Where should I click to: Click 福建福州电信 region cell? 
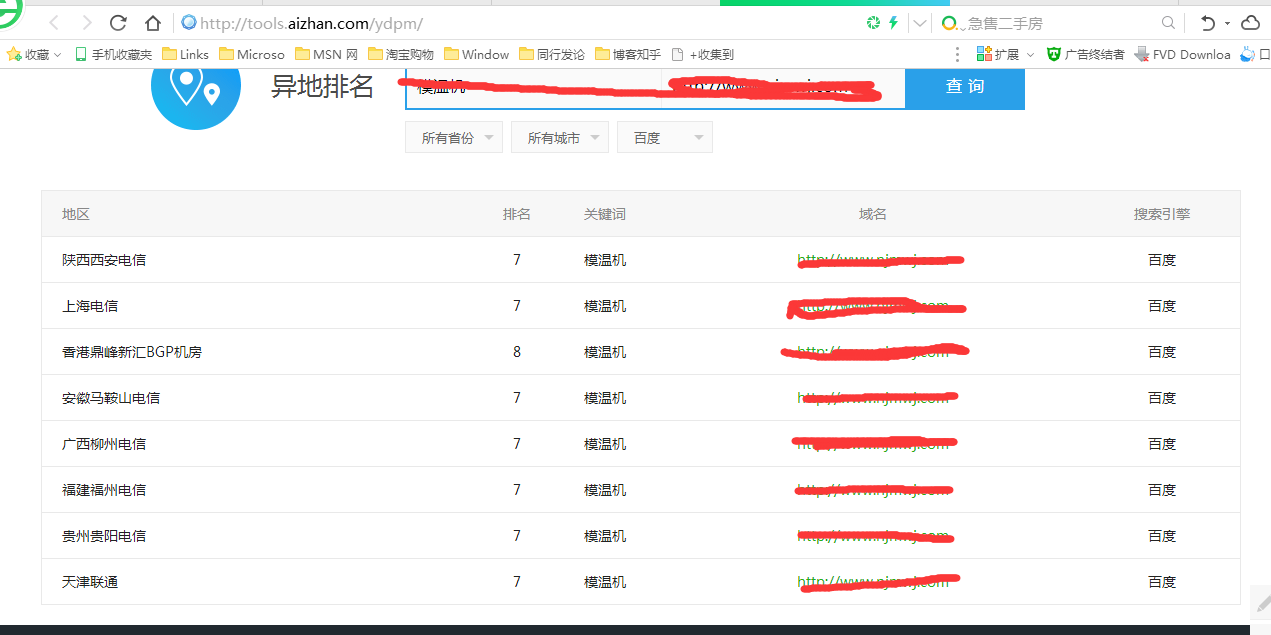tap(104, 490)
